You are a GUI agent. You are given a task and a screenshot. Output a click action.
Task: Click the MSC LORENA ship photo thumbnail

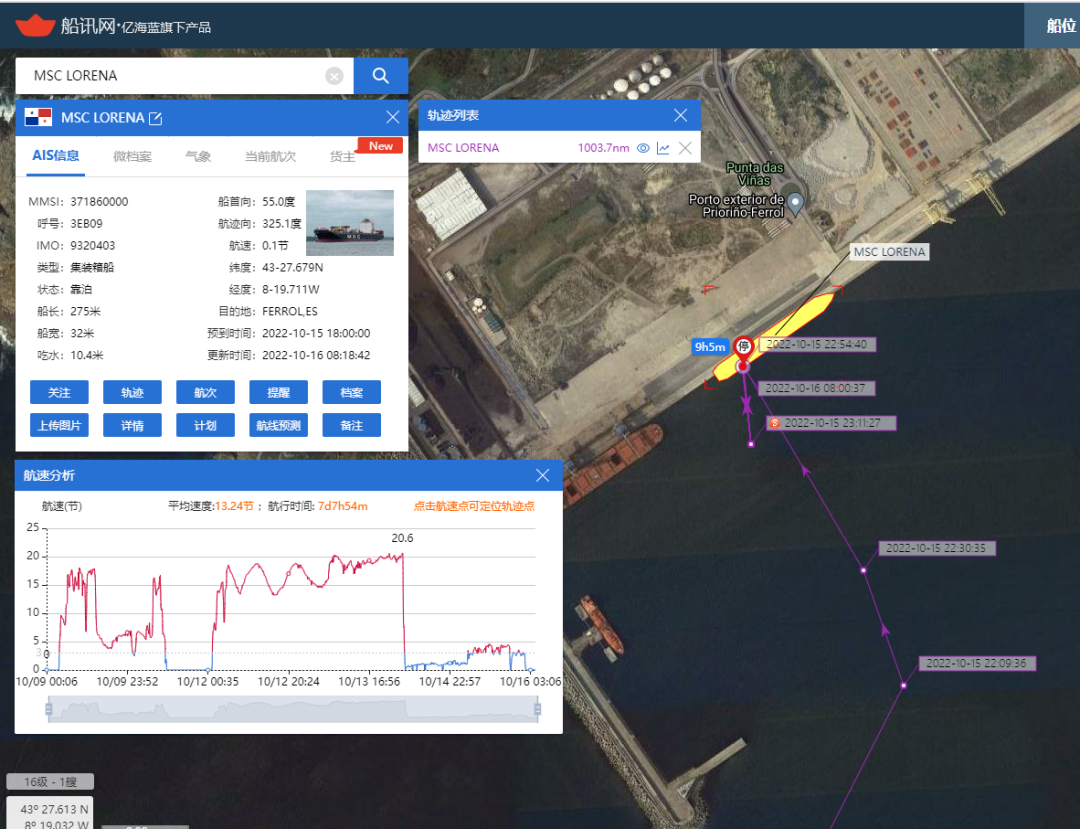(349, 222)
